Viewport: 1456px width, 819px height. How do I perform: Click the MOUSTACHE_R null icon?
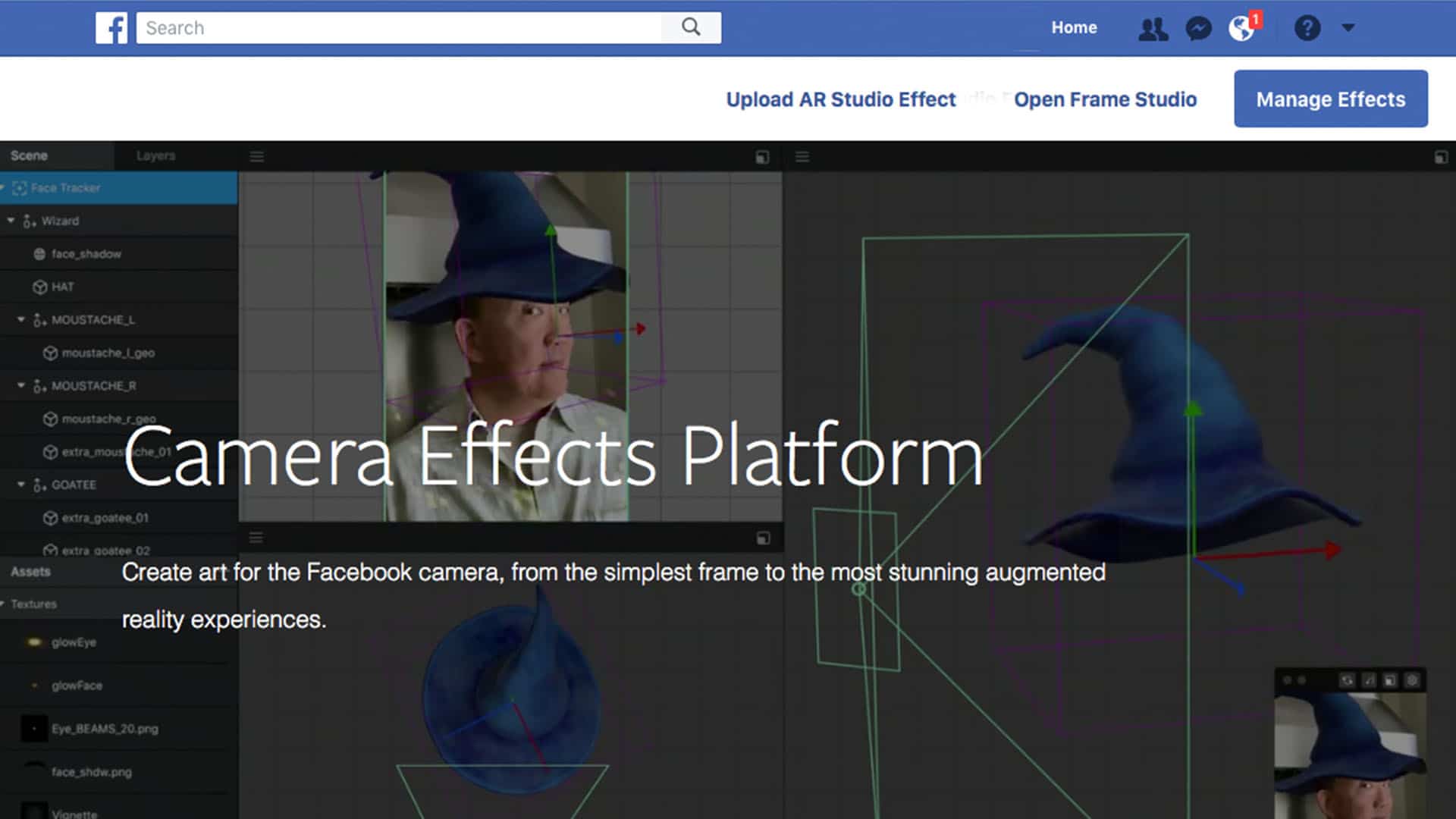(x=39, y=386)
